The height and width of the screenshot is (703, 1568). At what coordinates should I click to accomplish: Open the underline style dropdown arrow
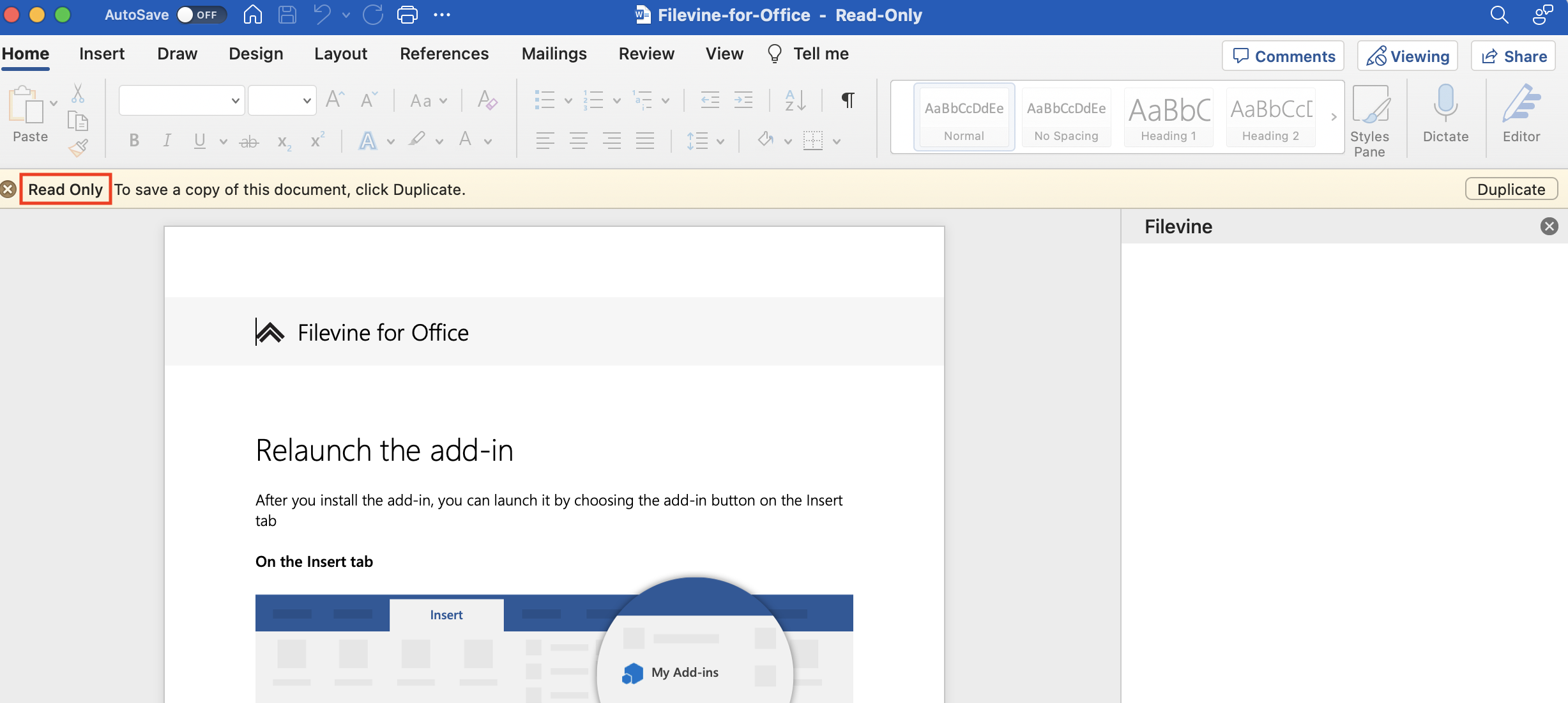[223, 141]
